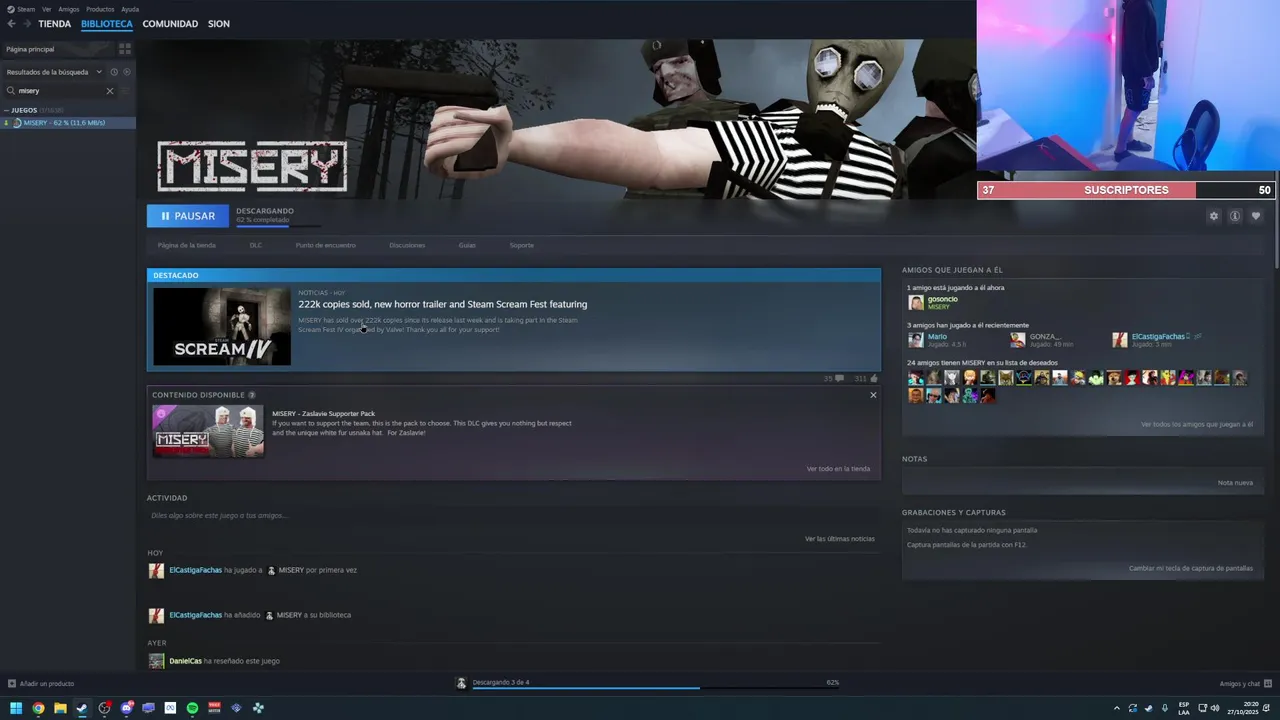Open Ayuda menu
1280x720 pixels.
[x=130, y=9]
